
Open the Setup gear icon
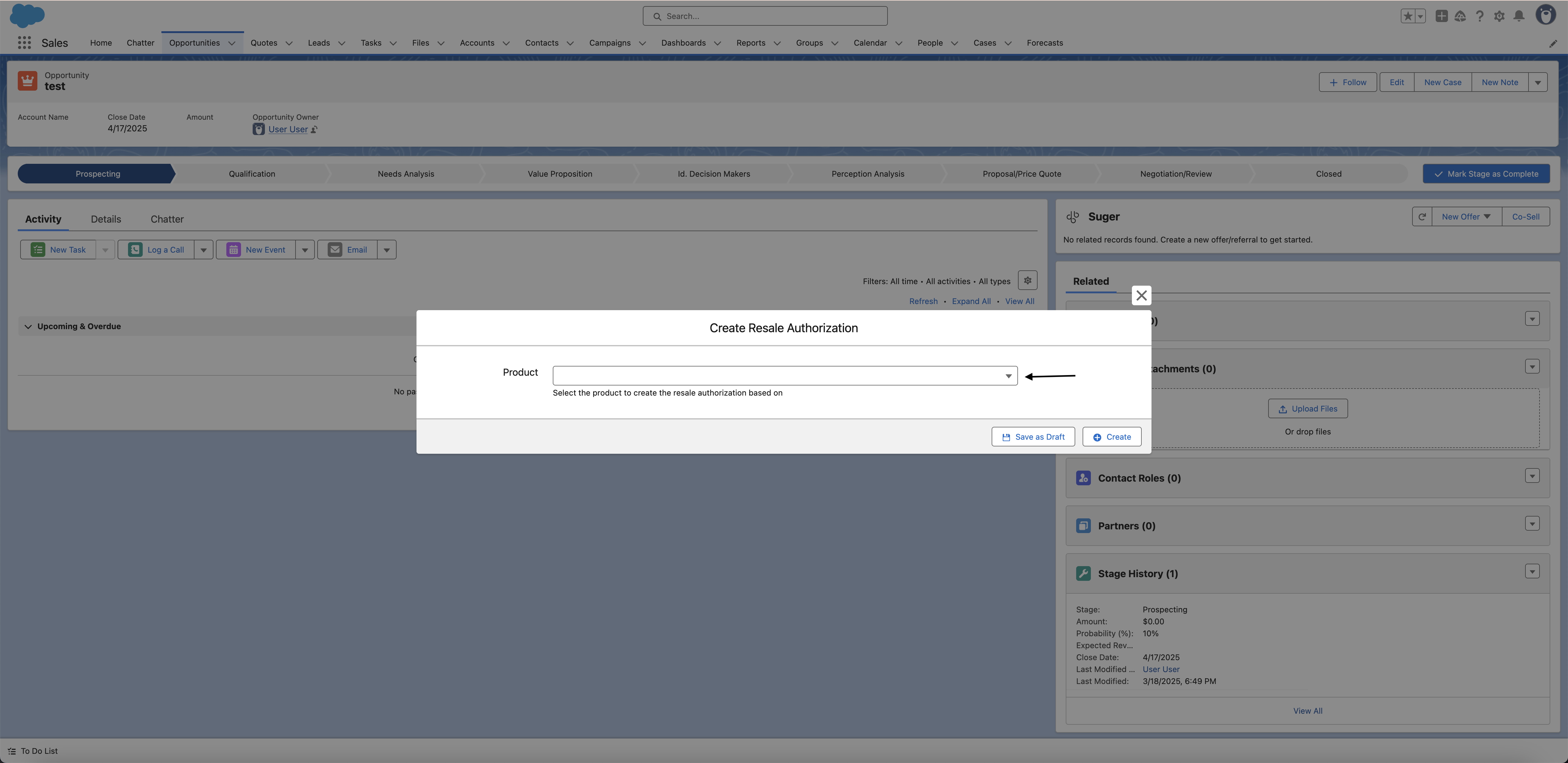(1499, 17)
